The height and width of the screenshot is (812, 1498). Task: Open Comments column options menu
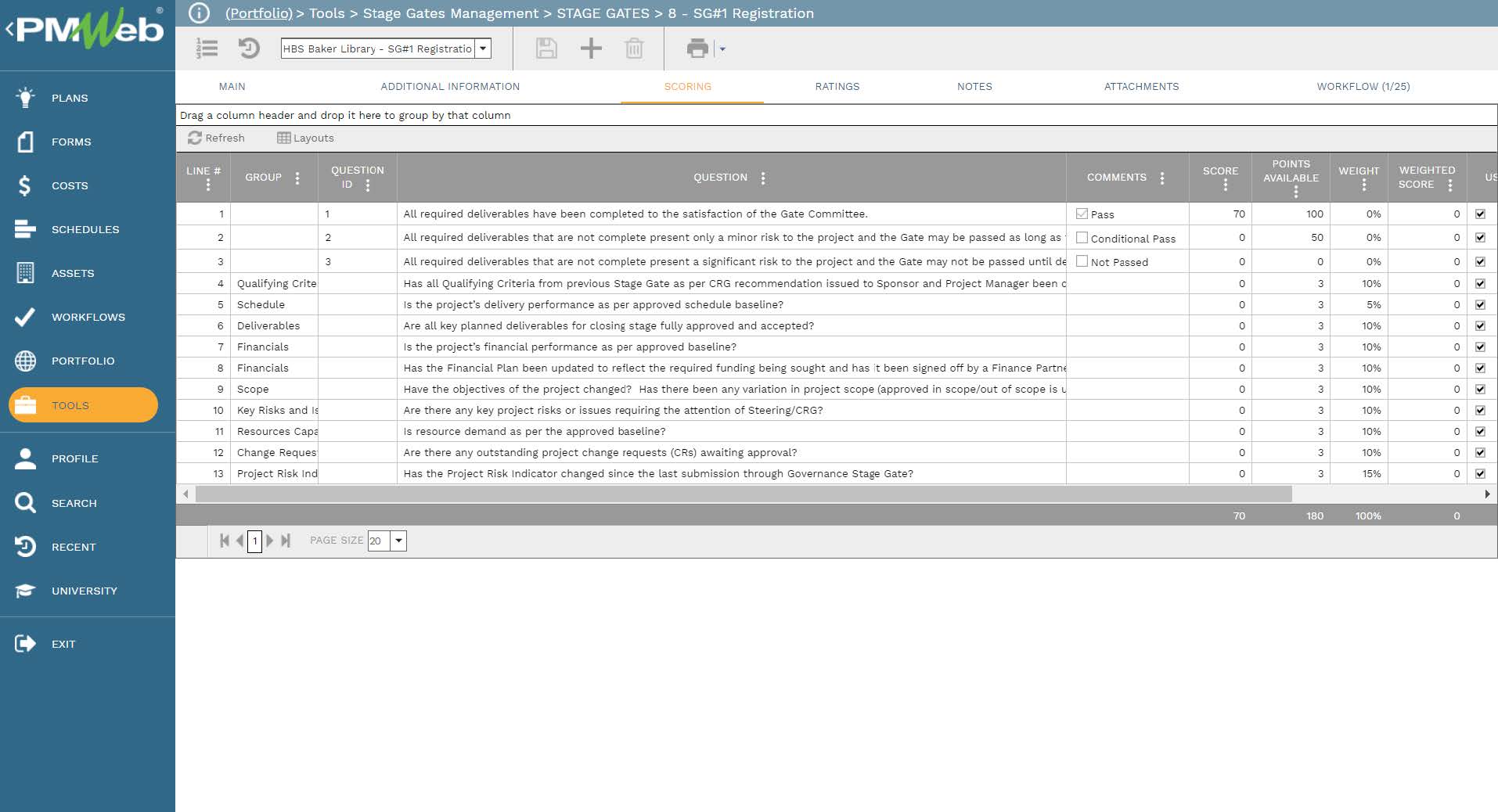click(x=1162, y=178)
